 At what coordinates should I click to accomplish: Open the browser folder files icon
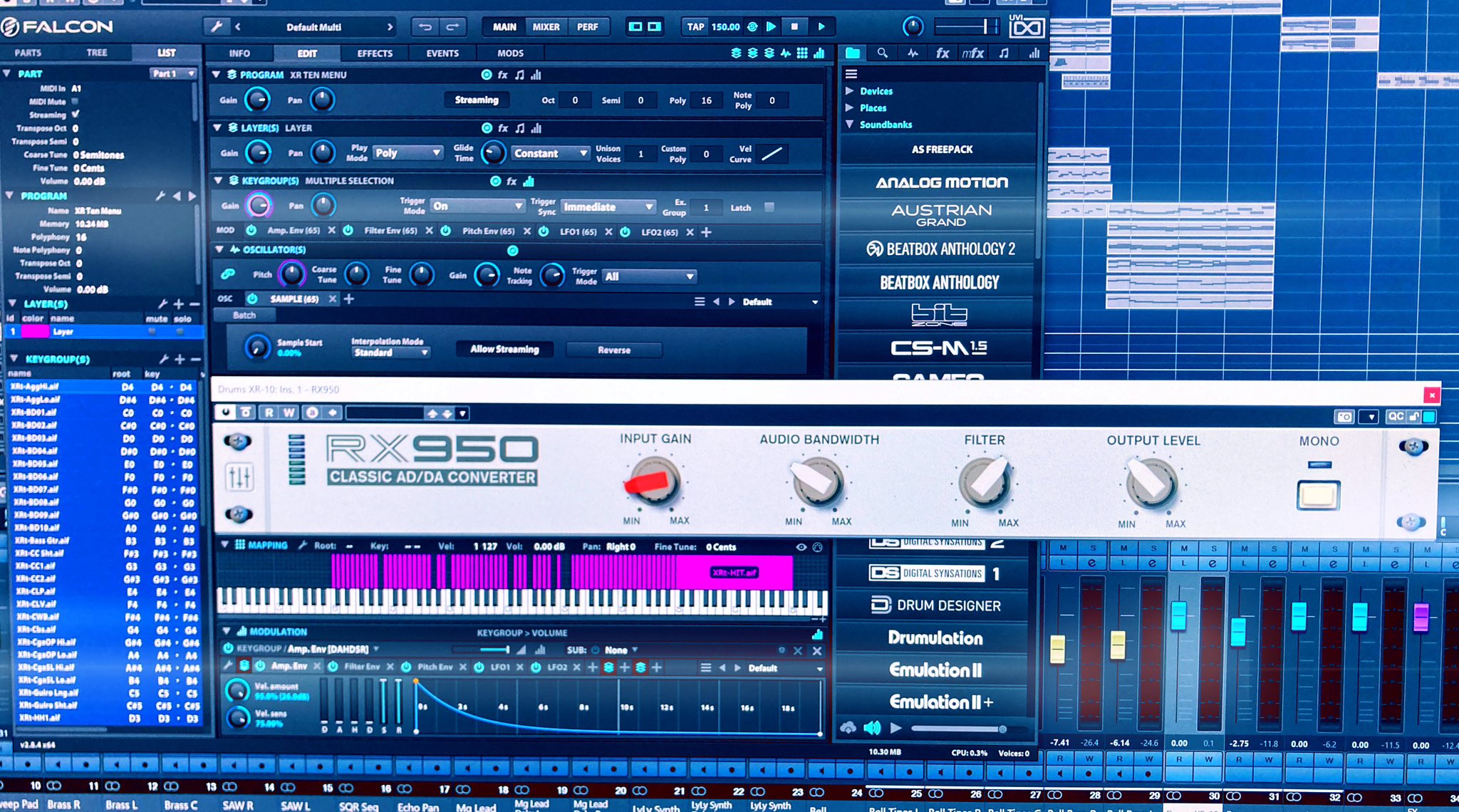coord(852,53)
